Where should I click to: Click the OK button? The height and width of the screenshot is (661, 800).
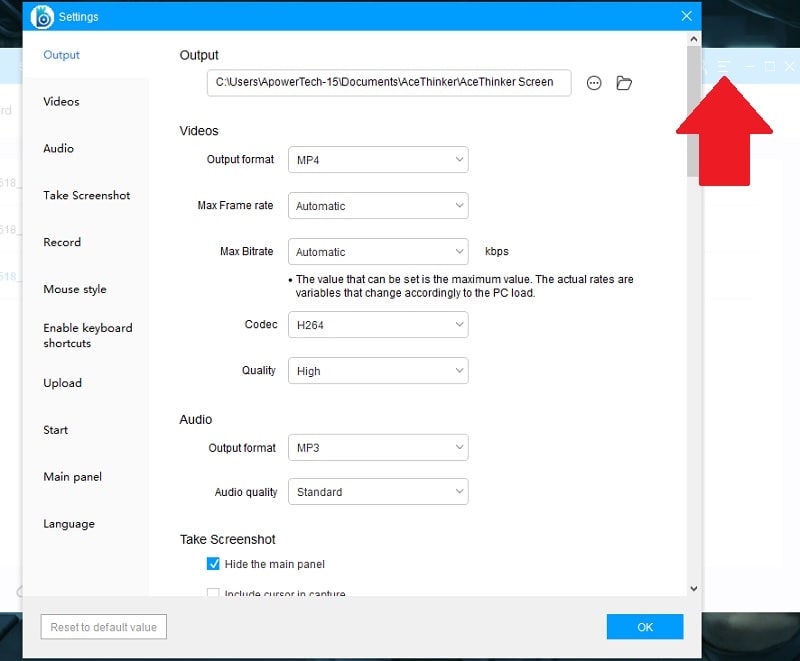point(644,627)
